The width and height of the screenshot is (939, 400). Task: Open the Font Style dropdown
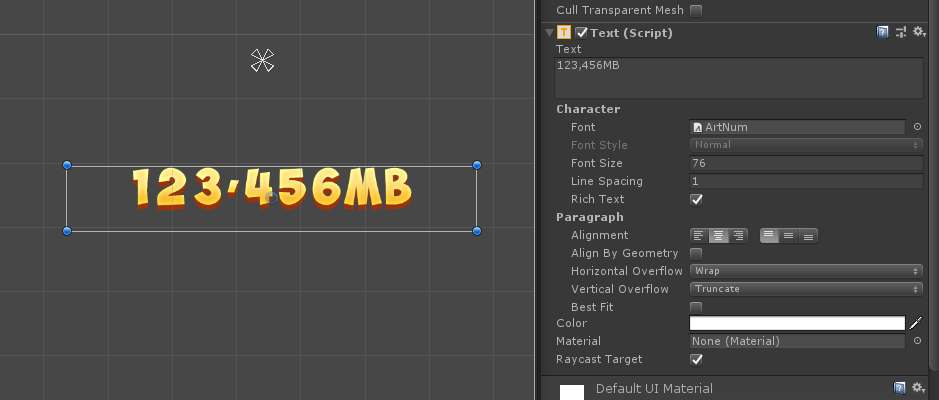[806, 145]
